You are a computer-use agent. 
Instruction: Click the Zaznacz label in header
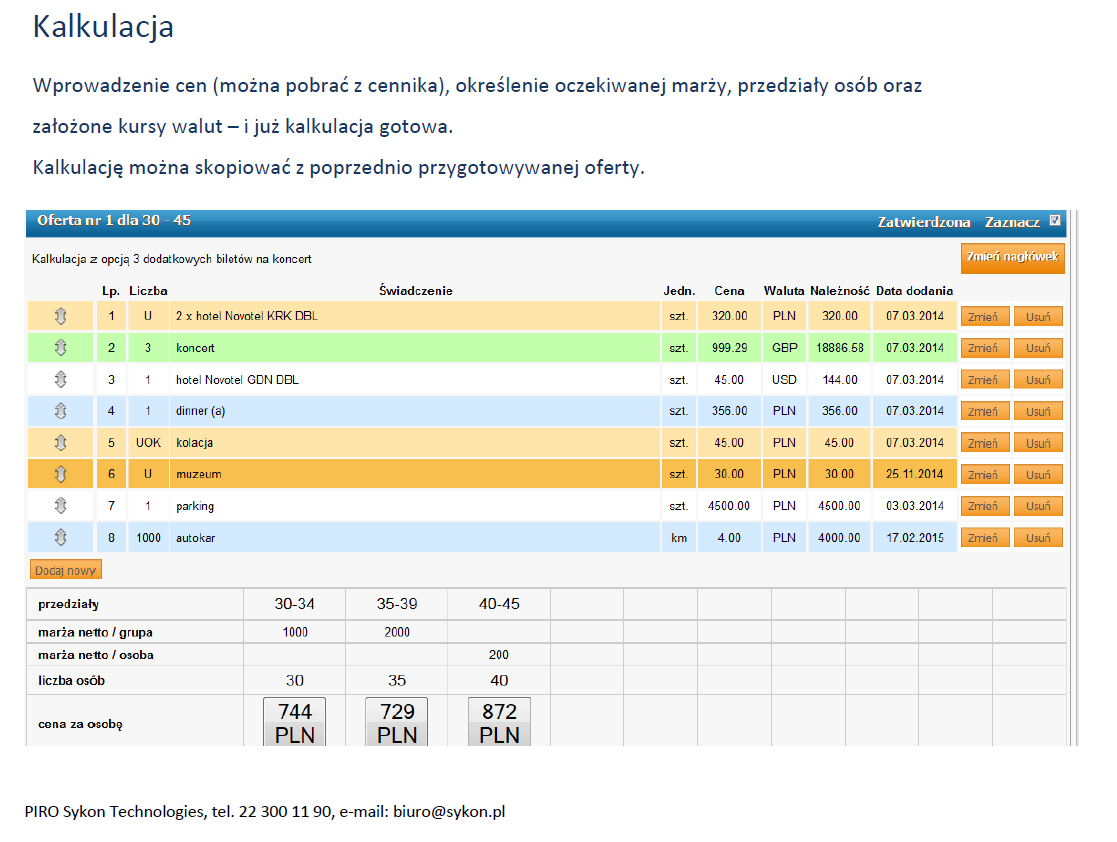(1012, 222)
